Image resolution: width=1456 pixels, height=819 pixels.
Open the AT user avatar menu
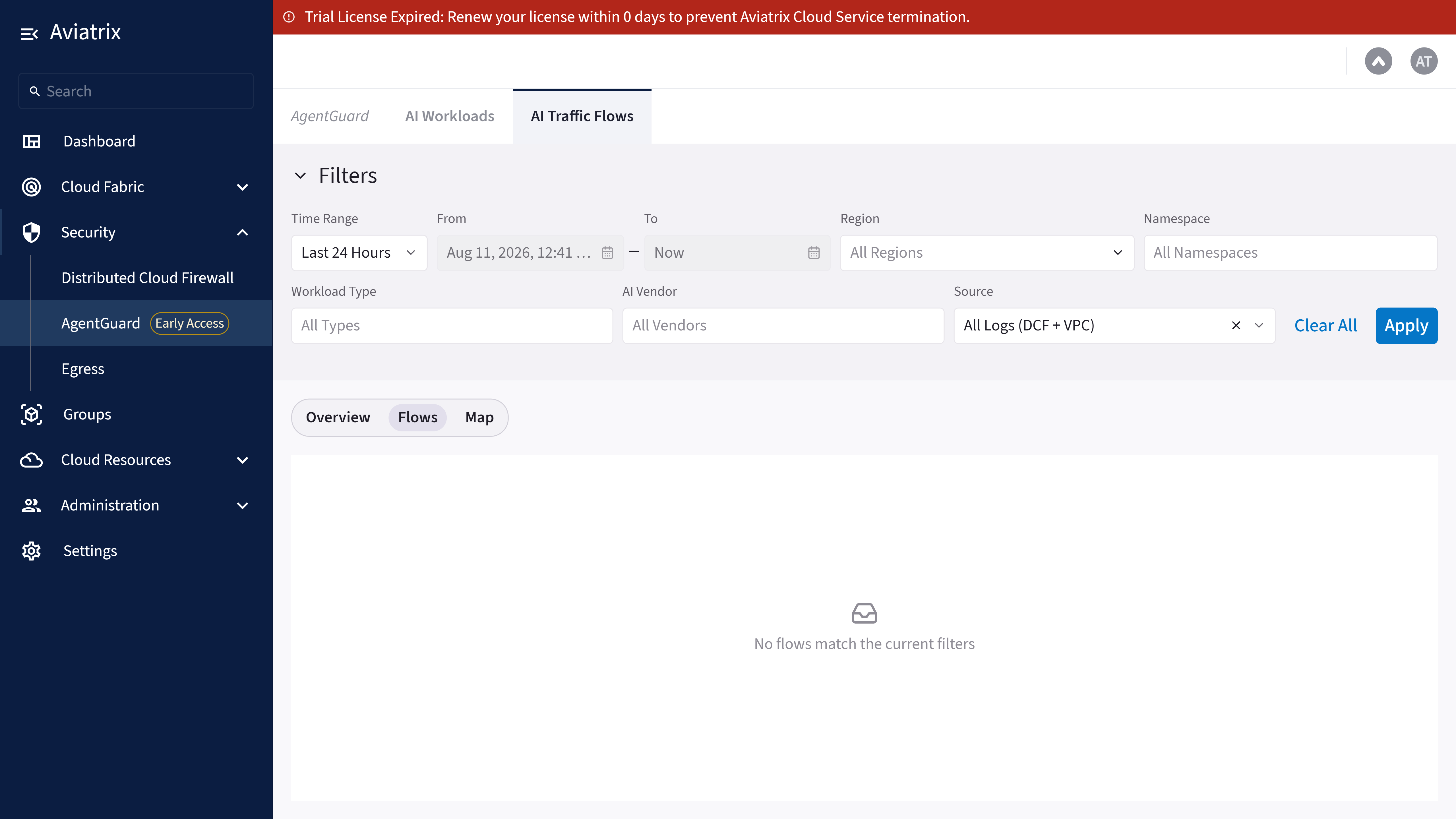tap(1424, 61)
